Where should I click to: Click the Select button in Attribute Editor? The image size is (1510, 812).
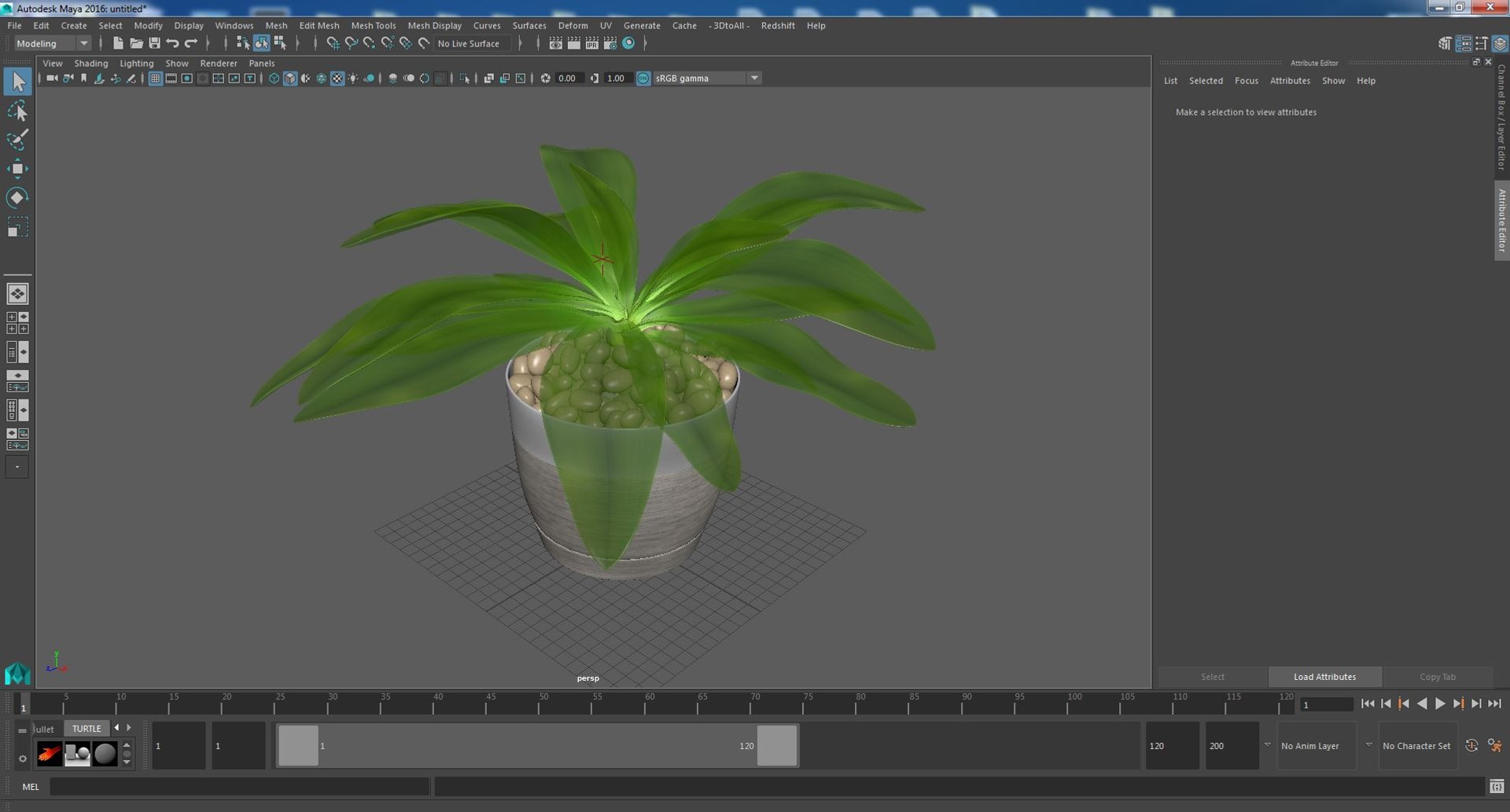[1212, 677]
